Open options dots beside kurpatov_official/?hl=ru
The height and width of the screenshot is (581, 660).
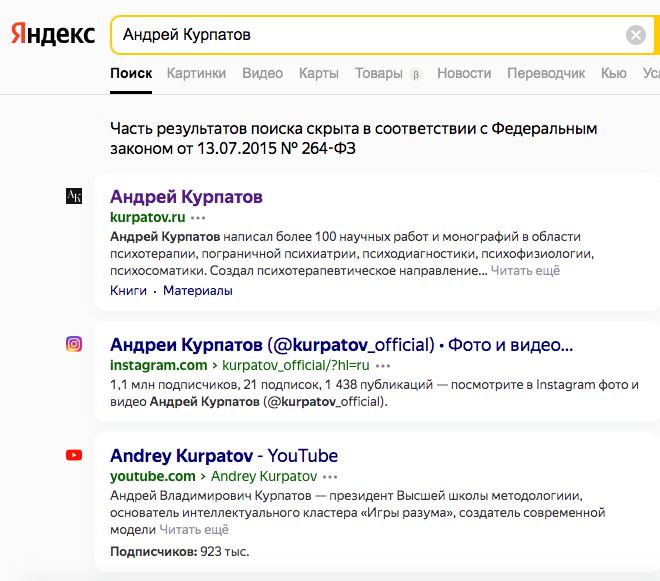385,366
